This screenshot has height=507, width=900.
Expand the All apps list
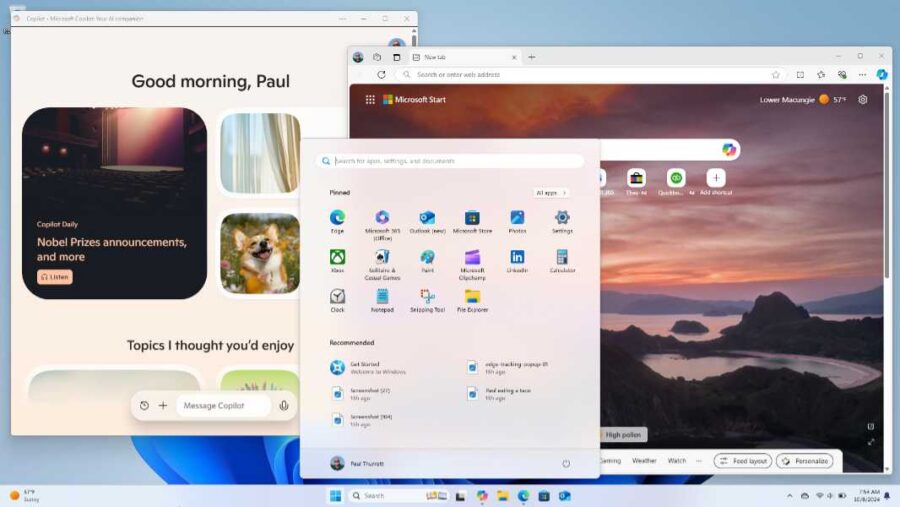(551, 193)
